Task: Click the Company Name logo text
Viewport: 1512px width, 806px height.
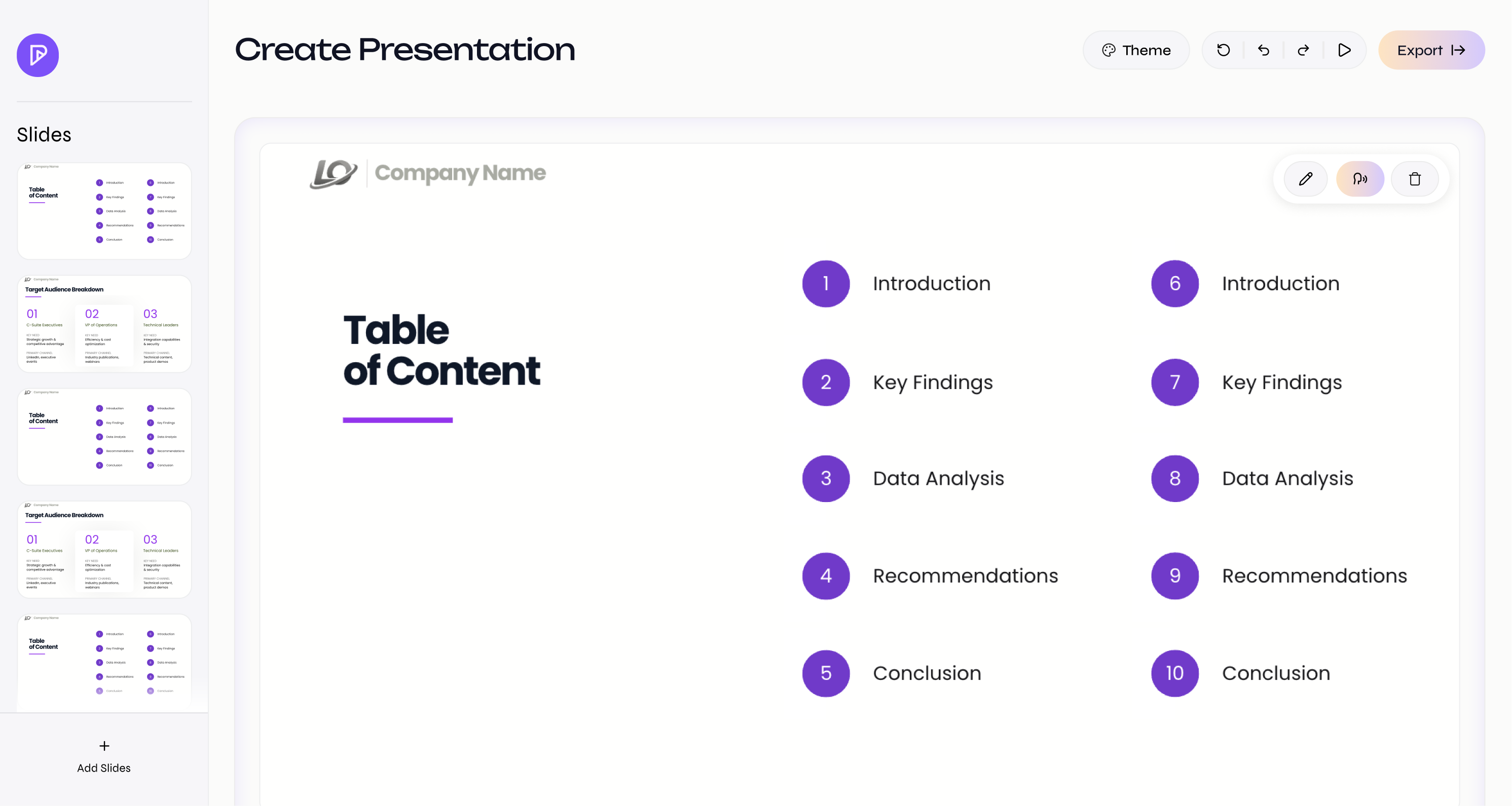Action: pos(460,173)
